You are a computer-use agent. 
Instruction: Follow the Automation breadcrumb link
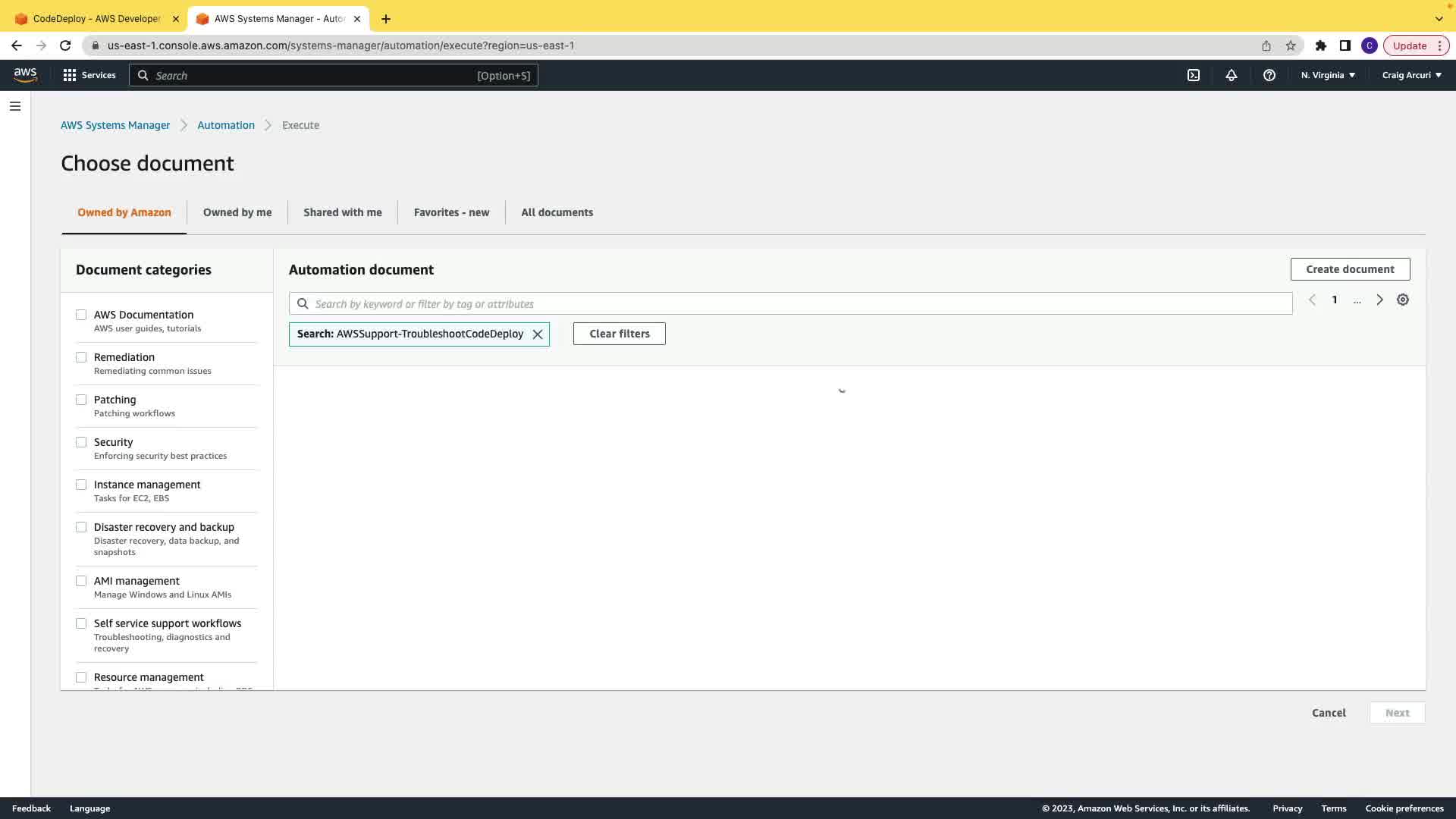(x=226, y=125)
